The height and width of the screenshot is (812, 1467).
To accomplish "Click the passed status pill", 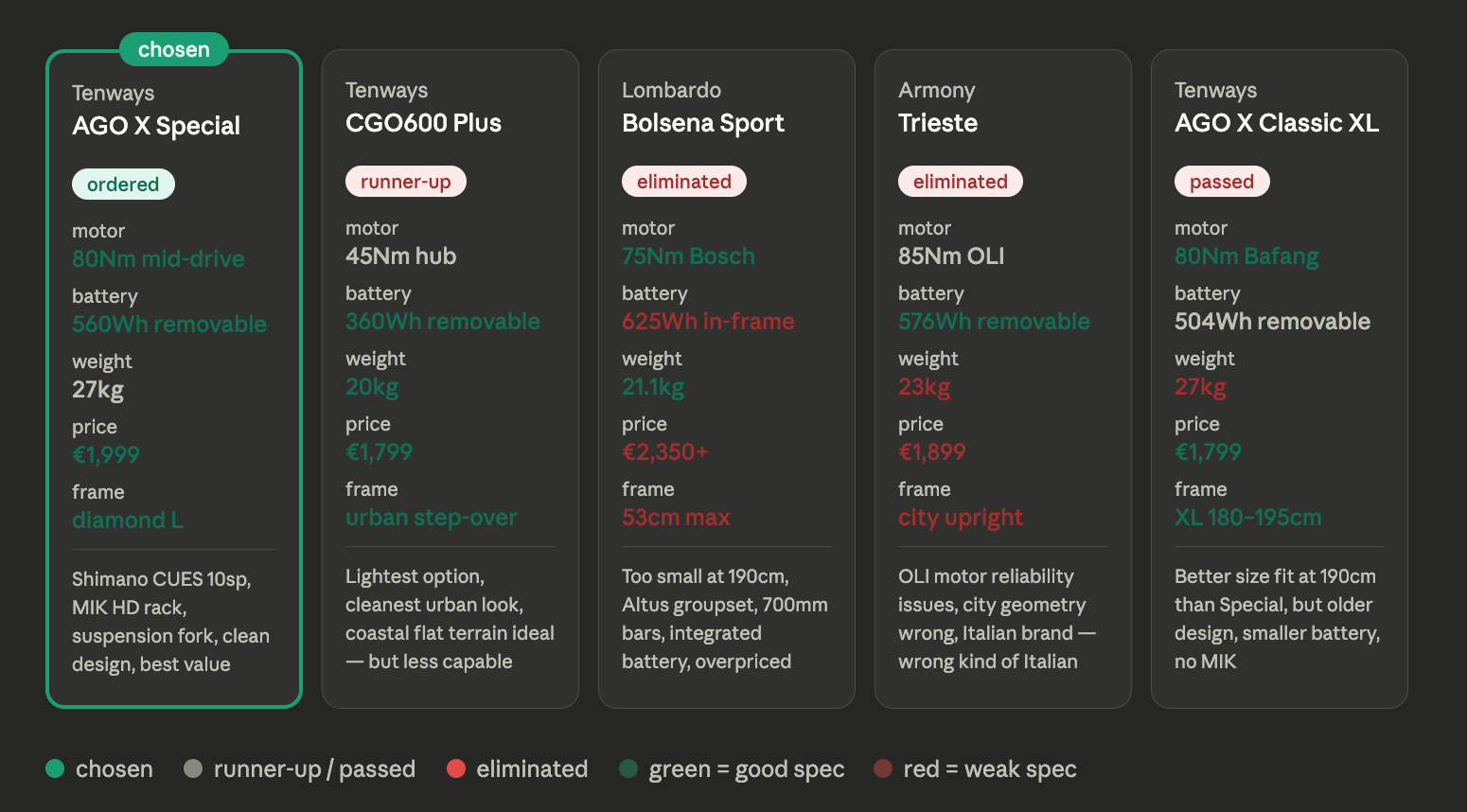I will [1222, 182].
